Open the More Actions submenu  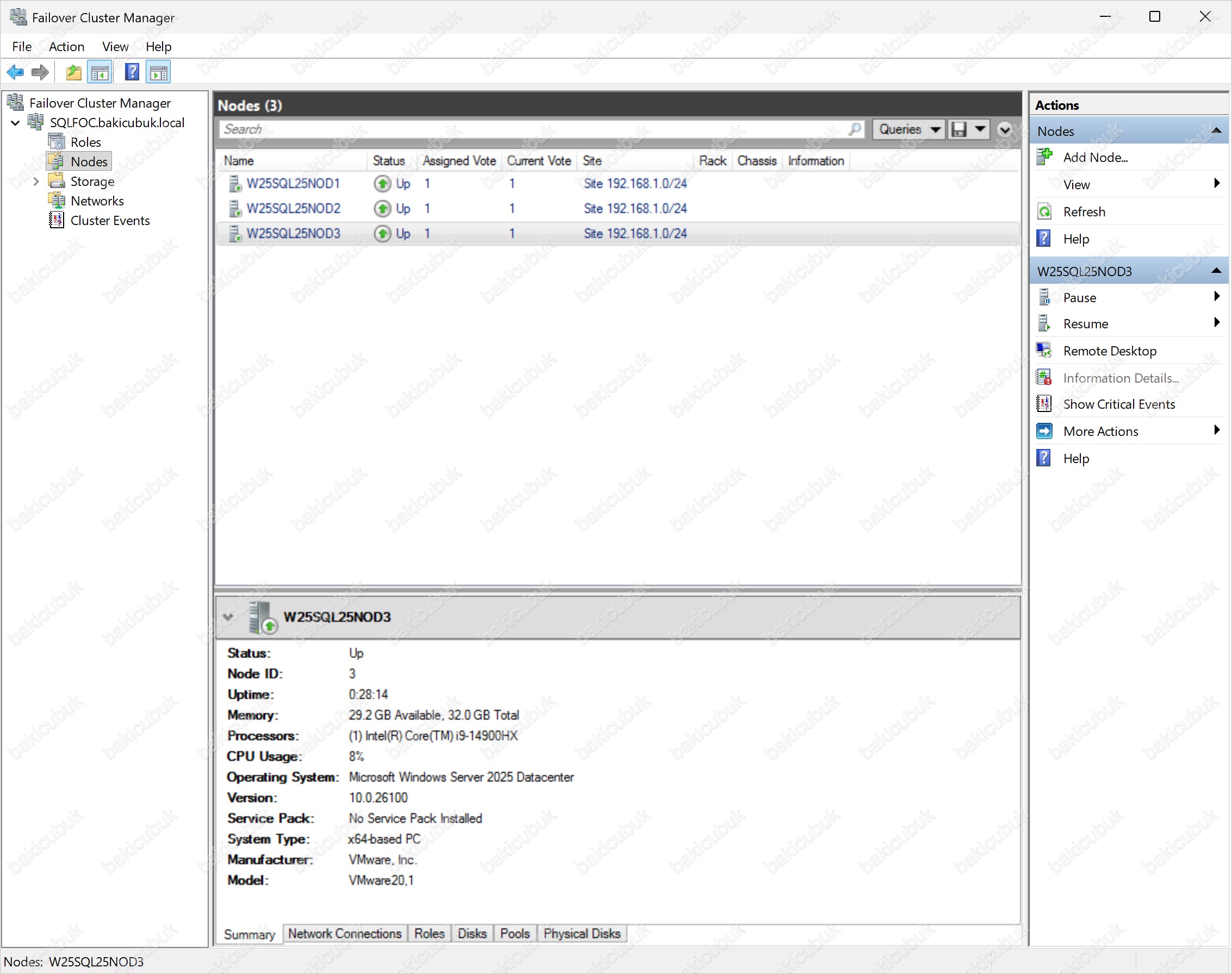[x=1100, y=432]
